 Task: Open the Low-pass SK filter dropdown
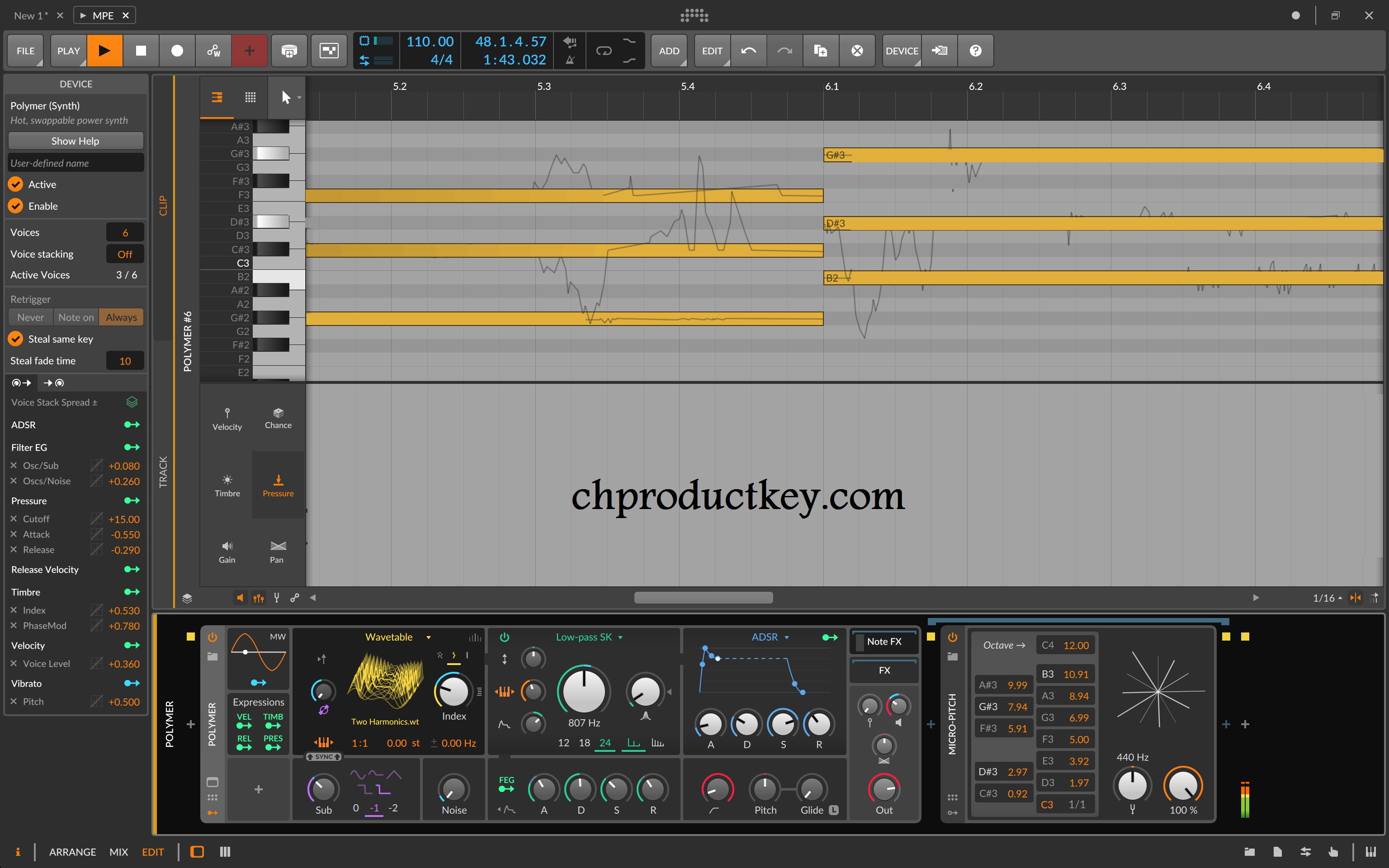[x=589, y=637]
